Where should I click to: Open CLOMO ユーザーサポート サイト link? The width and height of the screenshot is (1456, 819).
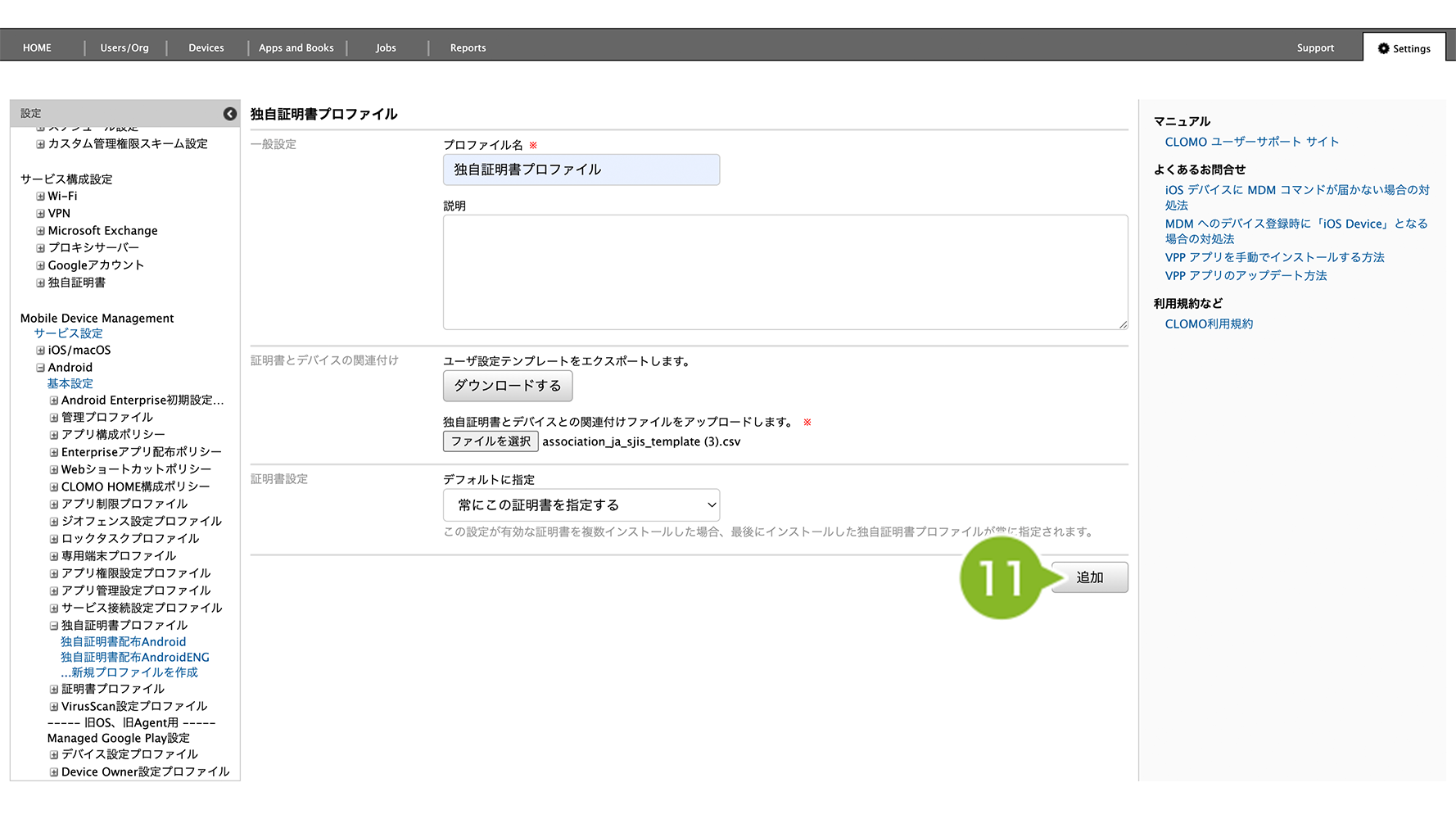[1251, 142]
